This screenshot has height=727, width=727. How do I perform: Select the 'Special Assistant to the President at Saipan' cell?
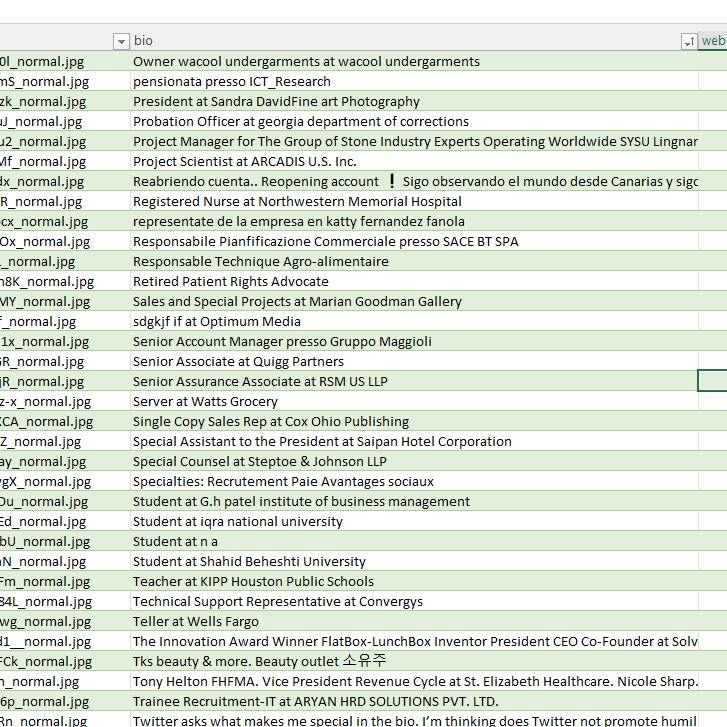coord(414,441)
